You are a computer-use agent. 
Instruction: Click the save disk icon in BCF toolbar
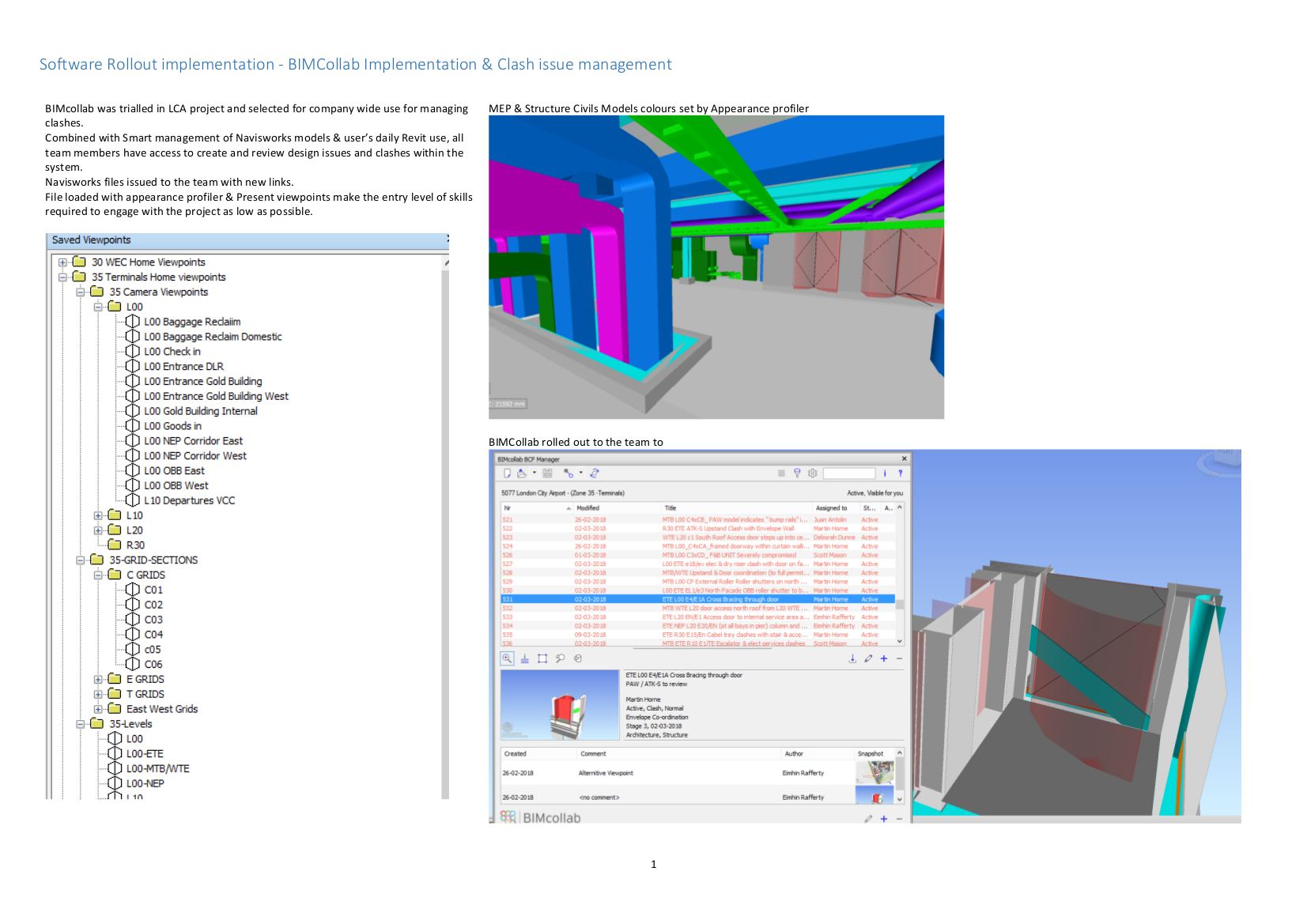coord(547,473)
